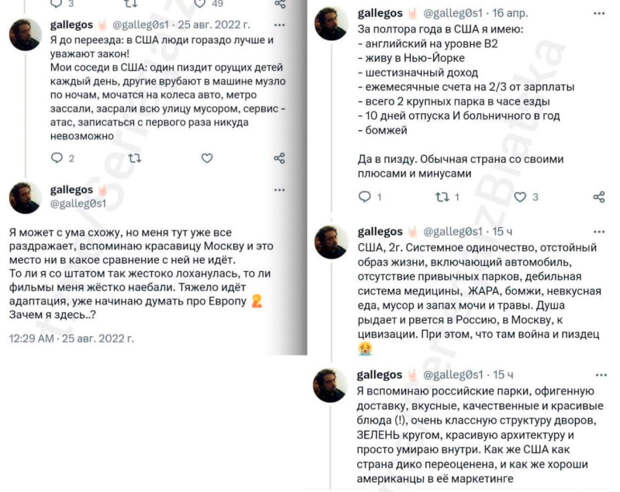Image resolution: width=620 pixels, height=492 pixels.
Task: View gallegos avatar beside the 16 апр. tweet
Action: pyautogui.click(x=331, y=23)
